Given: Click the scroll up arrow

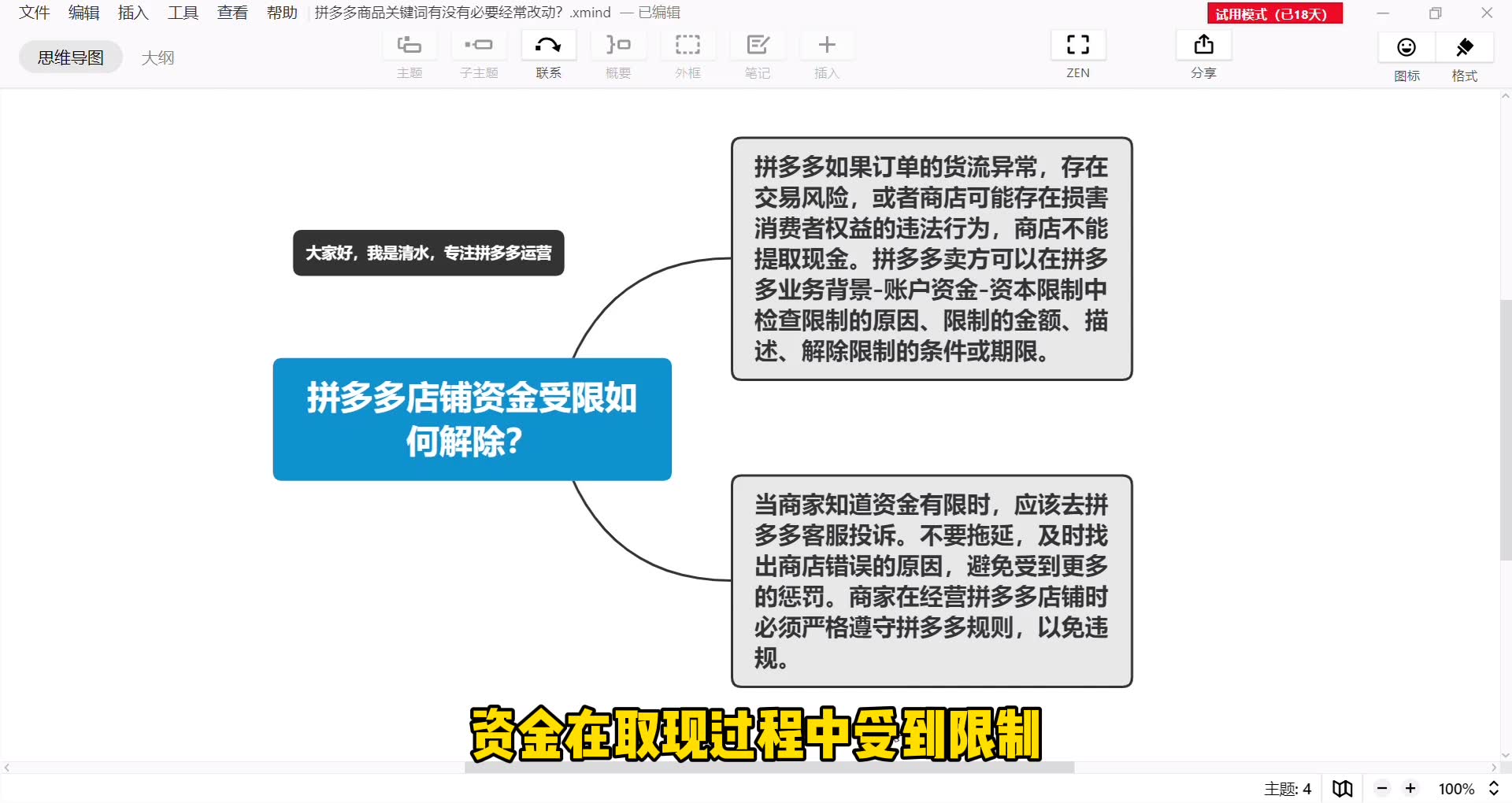Looking at the screenshot, I should [1506, 96].
